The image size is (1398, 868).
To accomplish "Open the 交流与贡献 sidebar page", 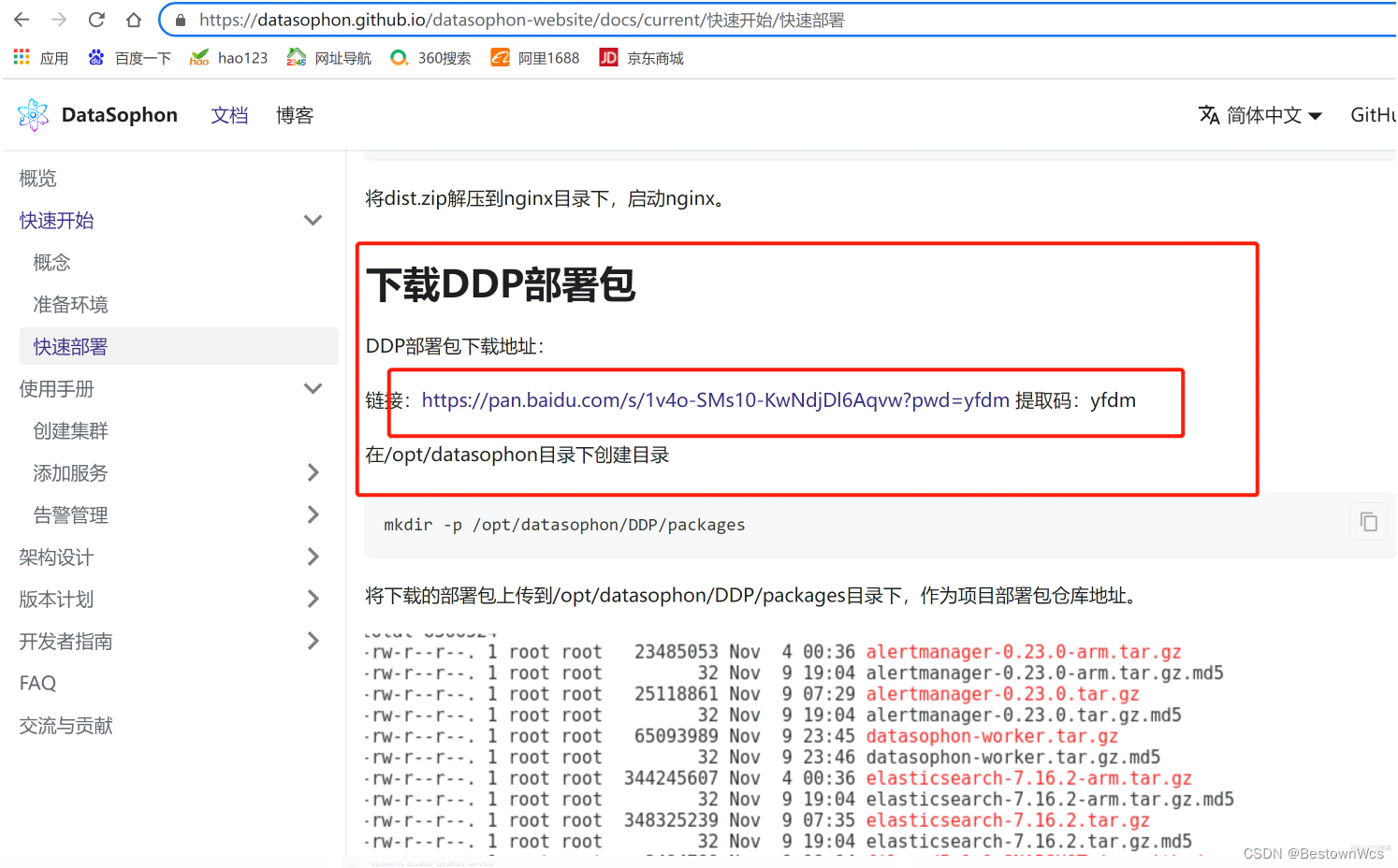I will [66, 726].
